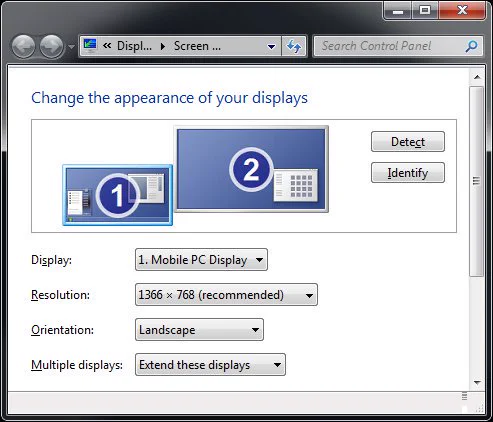Click the scrollbar up arrow
Image resolution: width=493 pixels, height=422 pixels.
pos(477,77)
